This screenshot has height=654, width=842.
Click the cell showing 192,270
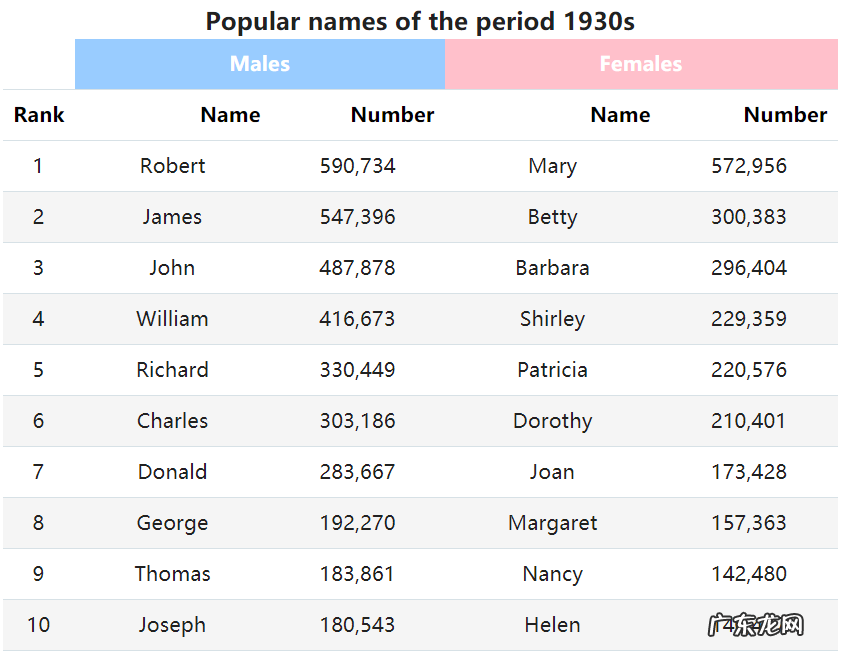tap(358, 523)
